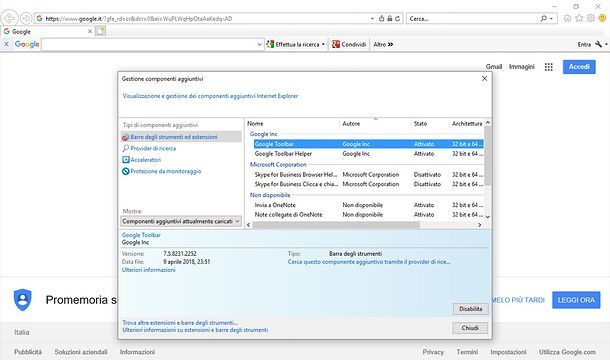
Task: Open the Impostazioni footer link
Action: click(x=508, y=352)
